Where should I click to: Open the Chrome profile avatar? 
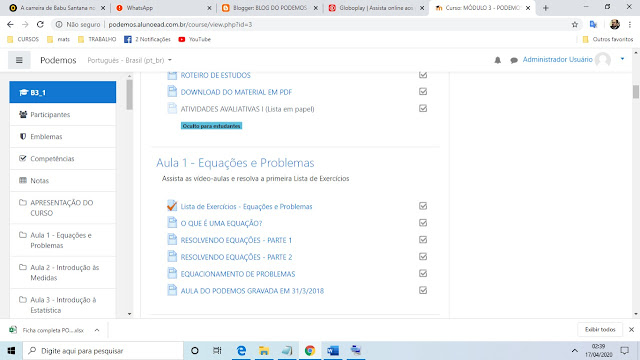pyautogui.click(x=615, y=24)
